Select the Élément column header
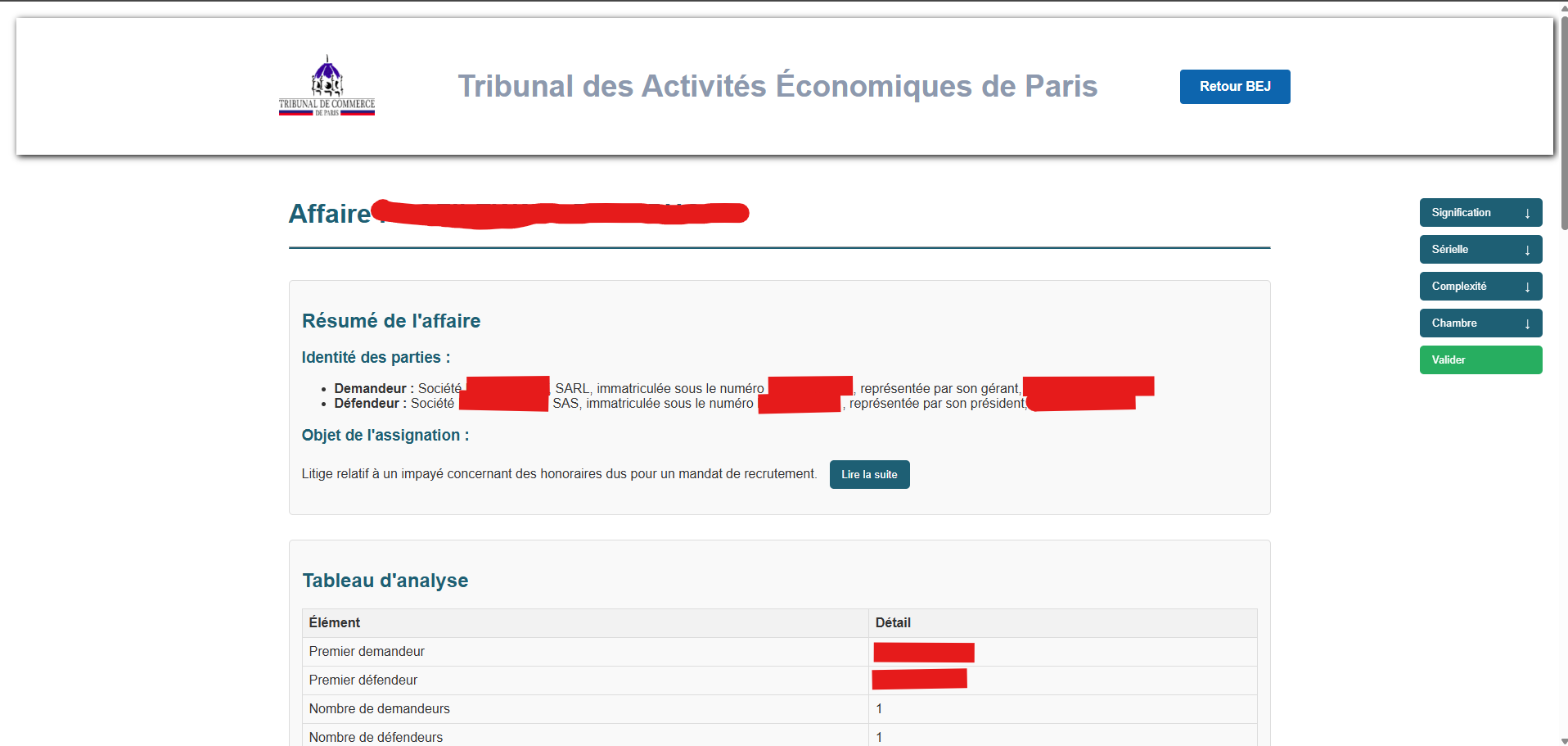Screen dimensions: 1568x746 click(x=335, y=623)
